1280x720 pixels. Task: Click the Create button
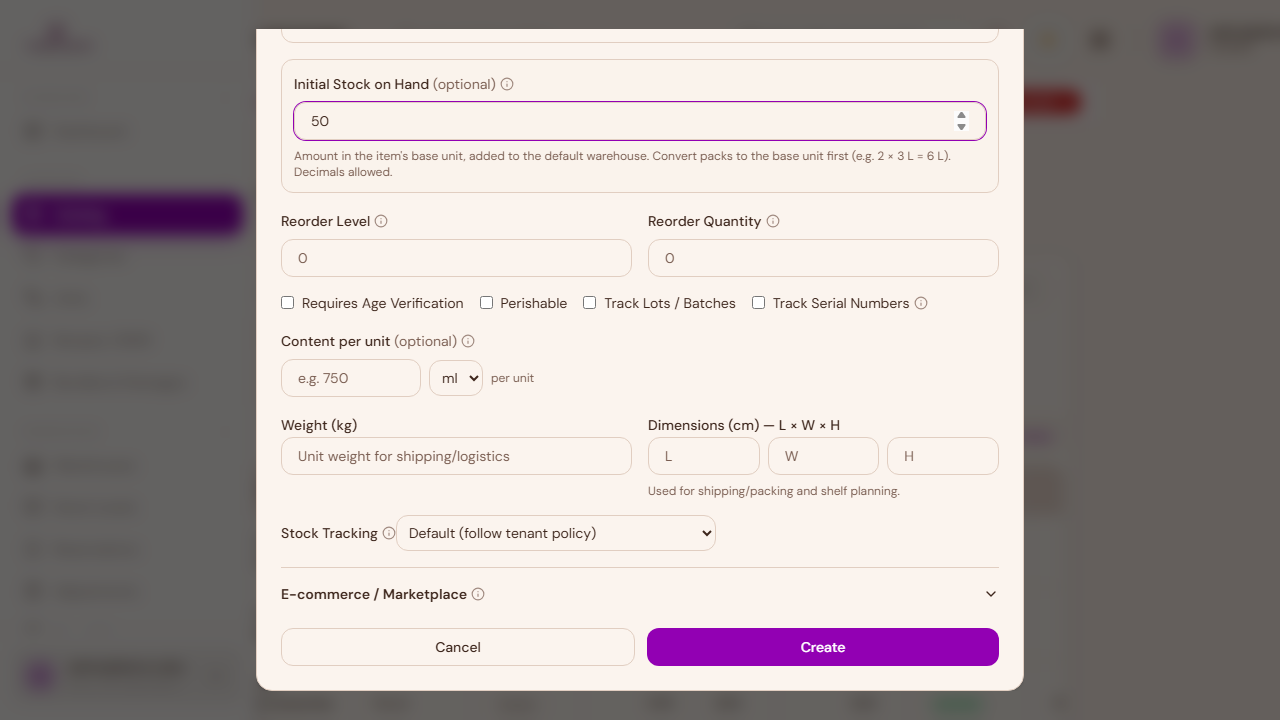tap(823, 647)
